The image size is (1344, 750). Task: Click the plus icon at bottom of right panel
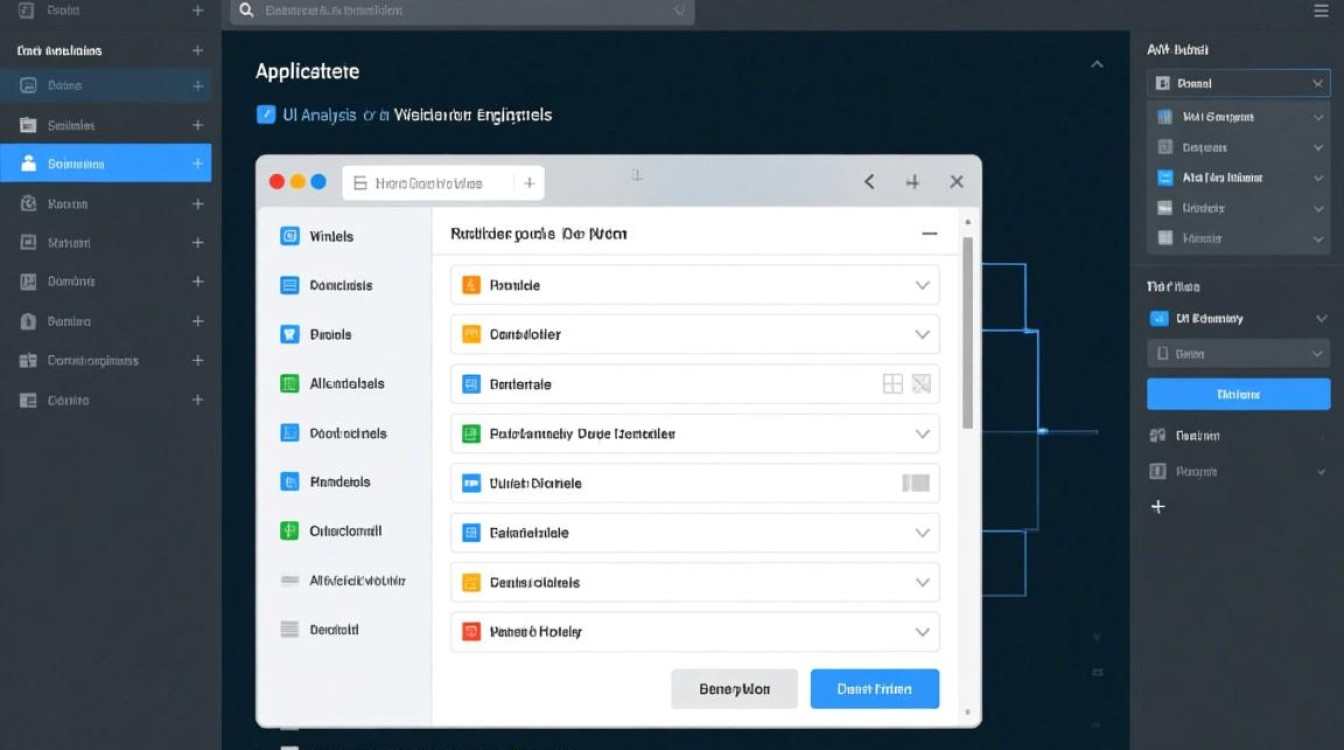point(1158,507)
